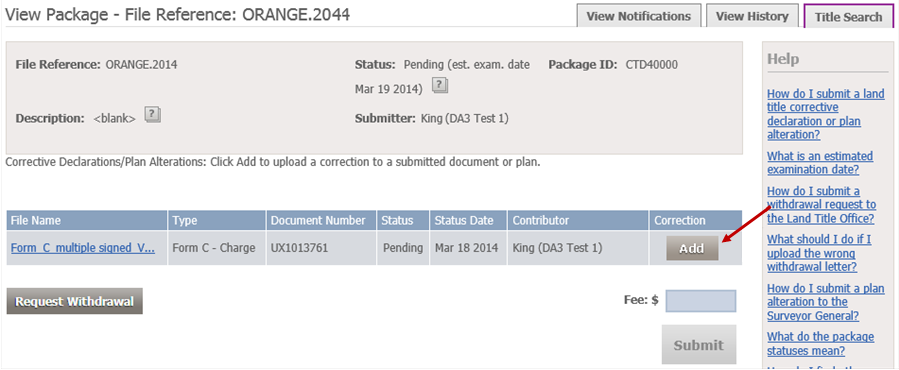
Task: Switch to the View History tab
Action: coord(752,16)
